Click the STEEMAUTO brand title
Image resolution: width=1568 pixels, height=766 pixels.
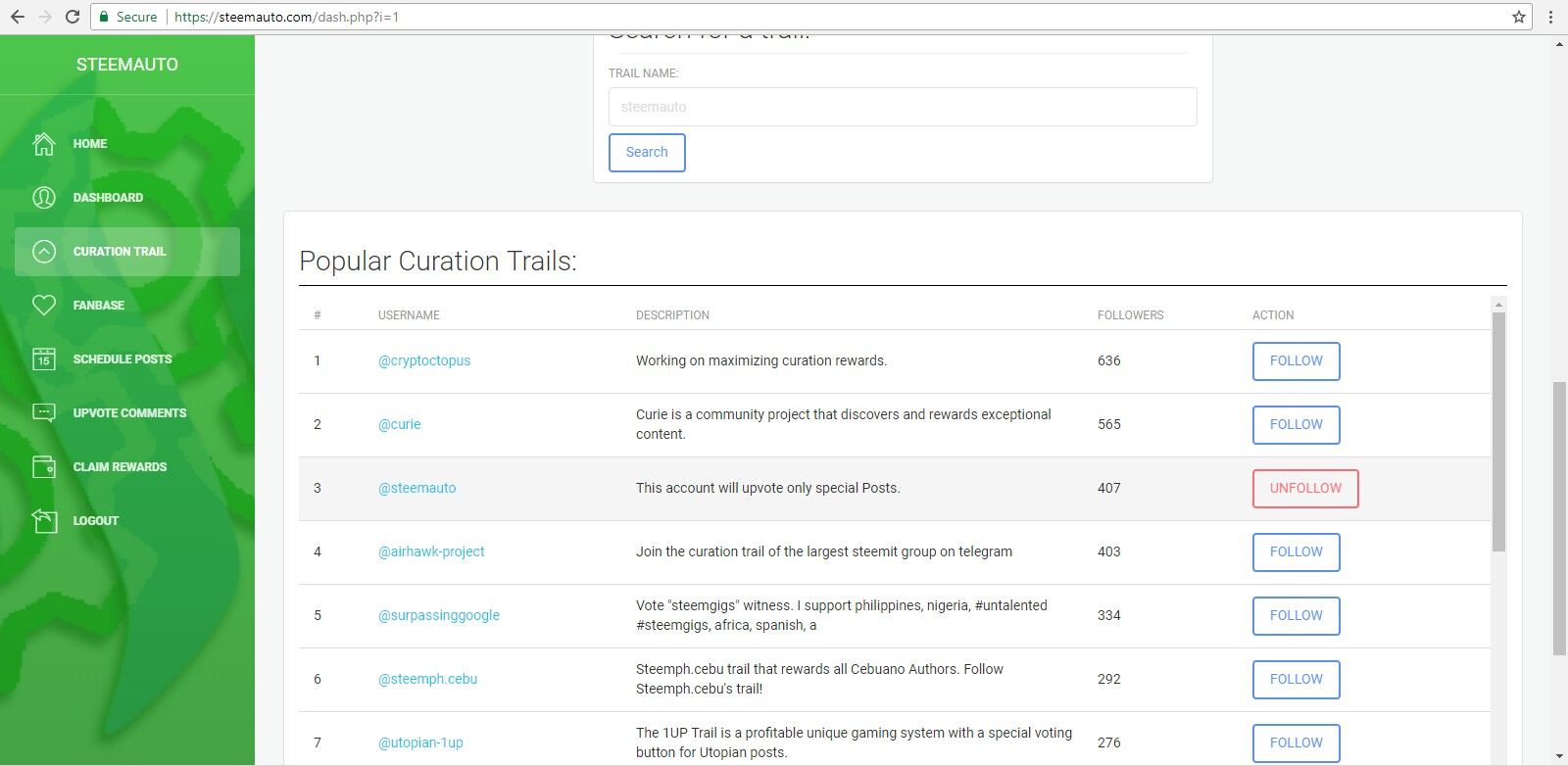pos(127,65)
